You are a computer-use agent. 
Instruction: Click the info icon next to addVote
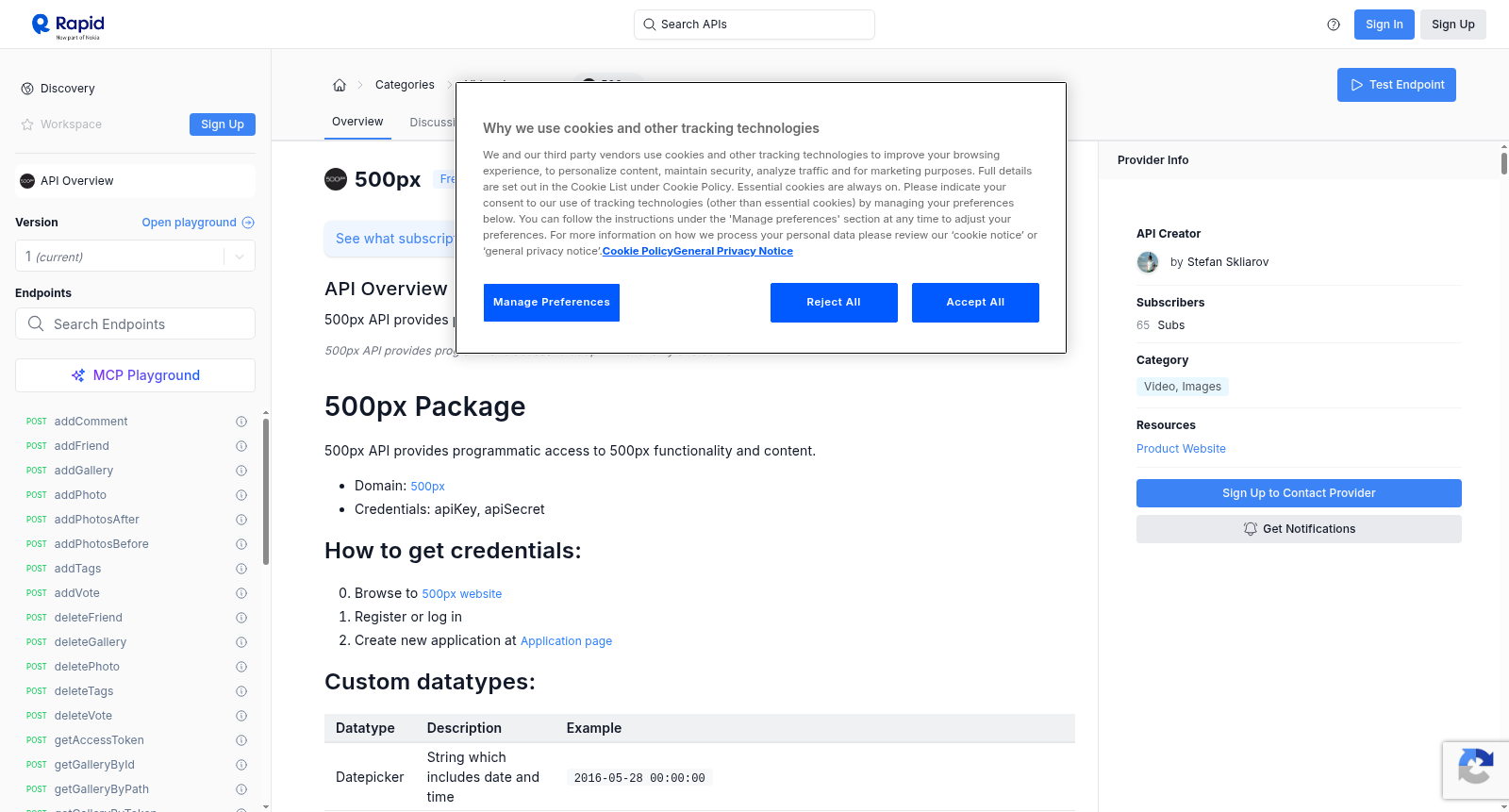pos(241,593)
